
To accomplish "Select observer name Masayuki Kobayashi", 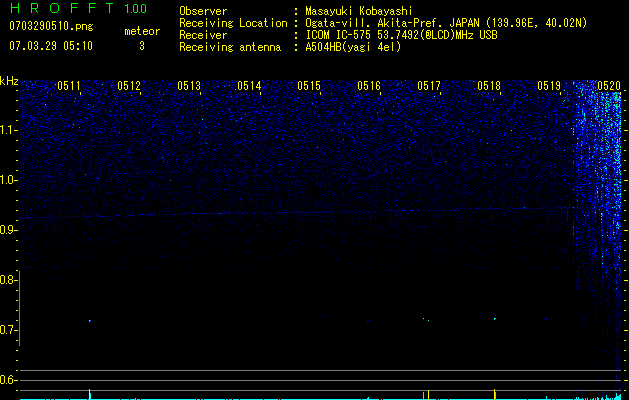I will pos(359,11).
